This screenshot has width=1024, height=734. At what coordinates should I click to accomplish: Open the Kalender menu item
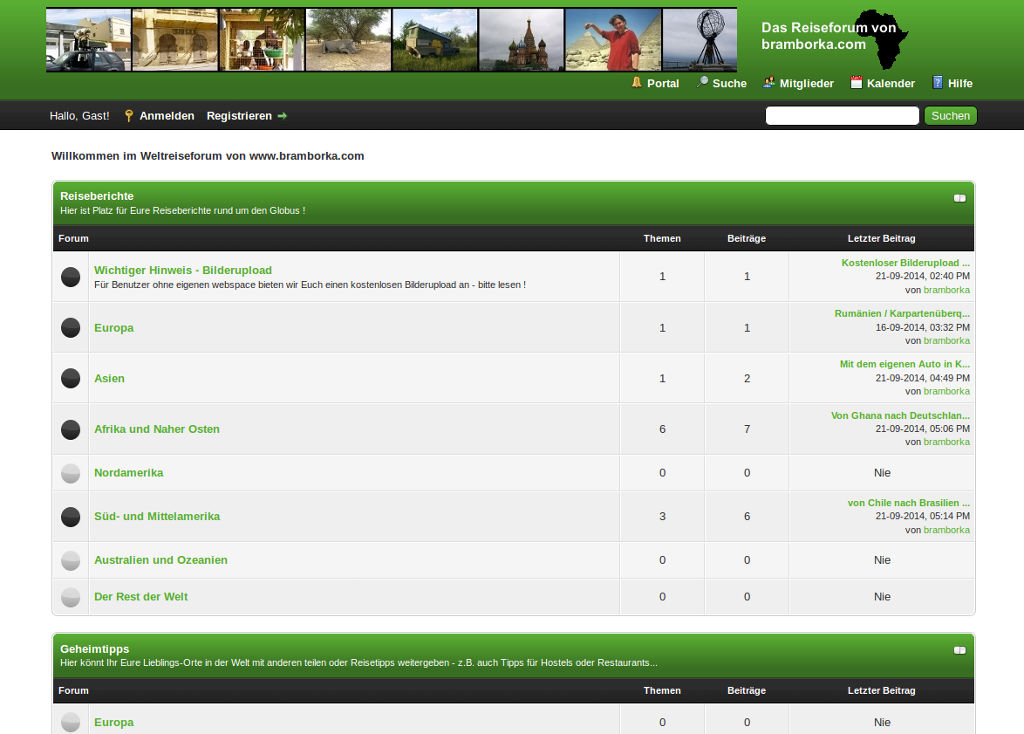pyautogui.click(x=890, y=84)
